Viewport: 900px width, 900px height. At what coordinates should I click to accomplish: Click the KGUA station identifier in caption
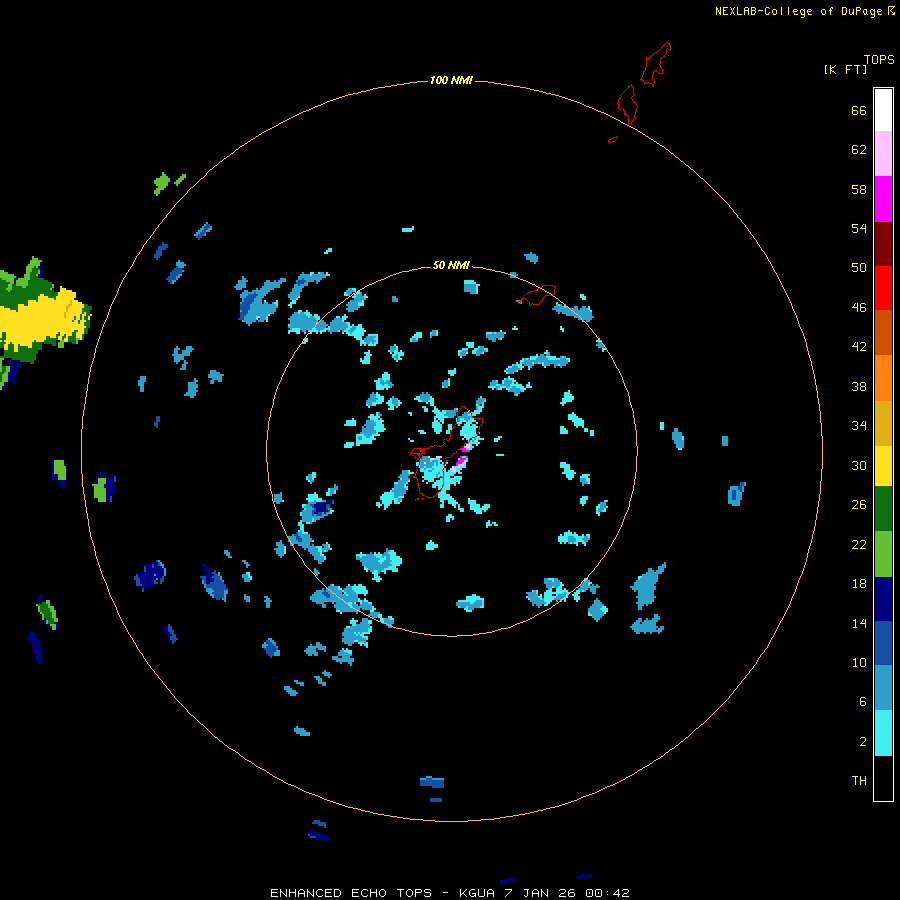click(x=476, y=893)
